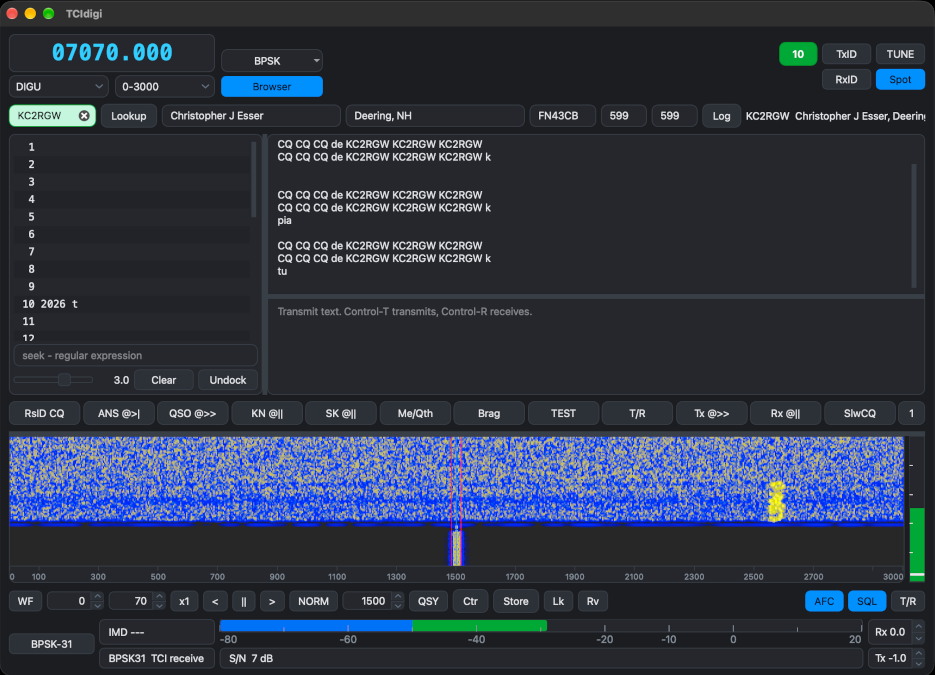The image size is (935, 675).
Task: Open the BPSK mode dropdown
Action: click(272, 61)
